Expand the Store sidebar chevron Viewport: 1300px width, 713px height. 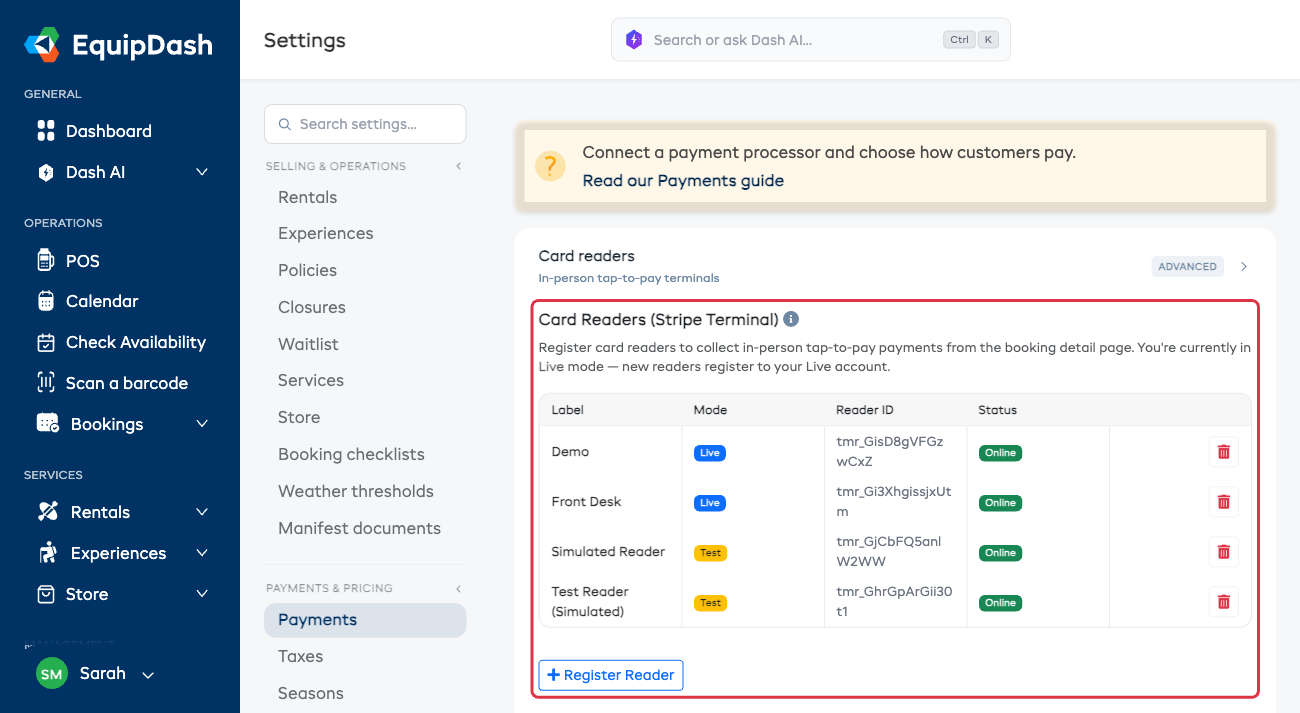[202, 594]
